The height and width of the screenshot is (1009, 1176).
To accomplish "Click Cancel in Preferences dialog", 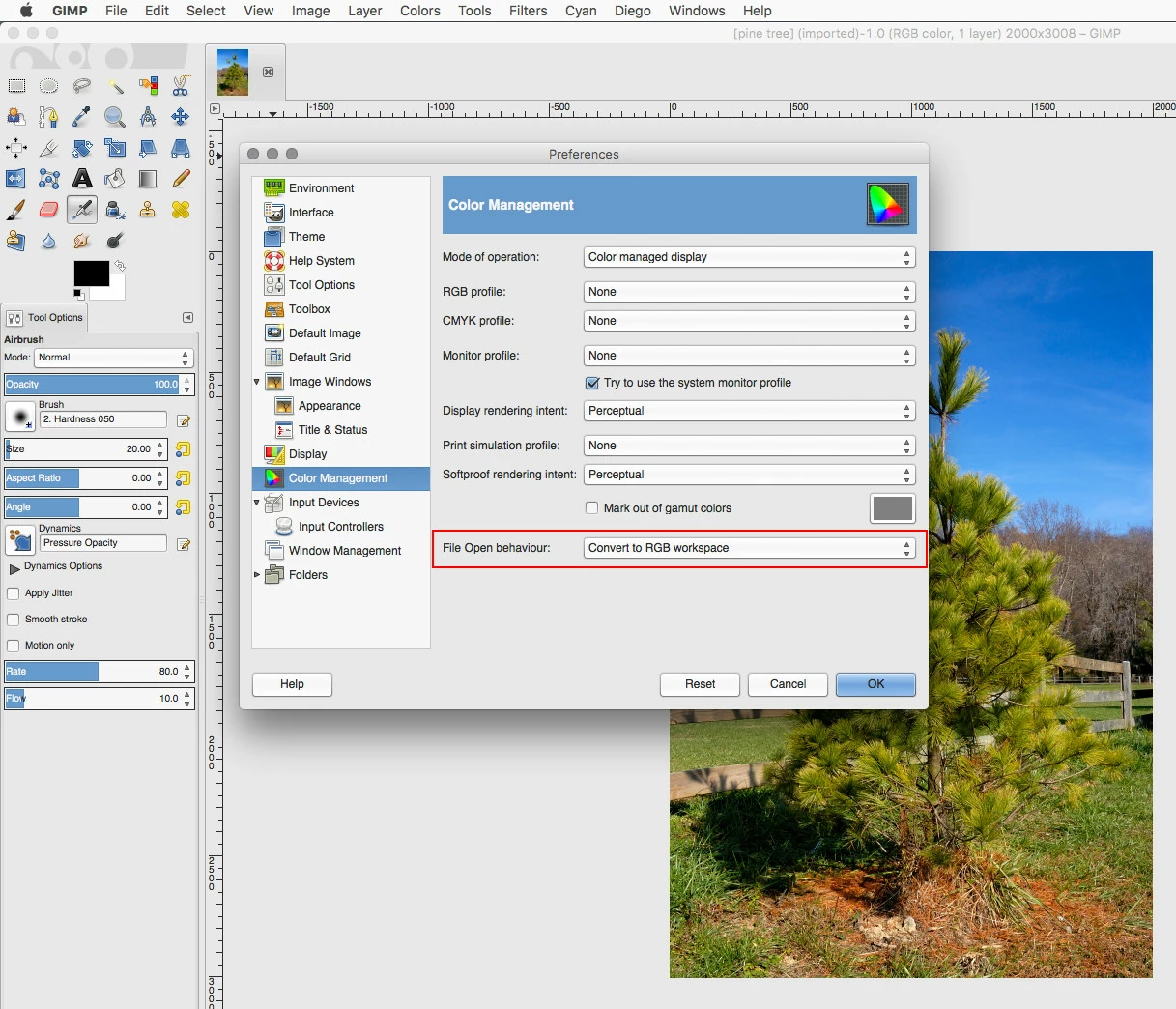I will click(788, 684).
